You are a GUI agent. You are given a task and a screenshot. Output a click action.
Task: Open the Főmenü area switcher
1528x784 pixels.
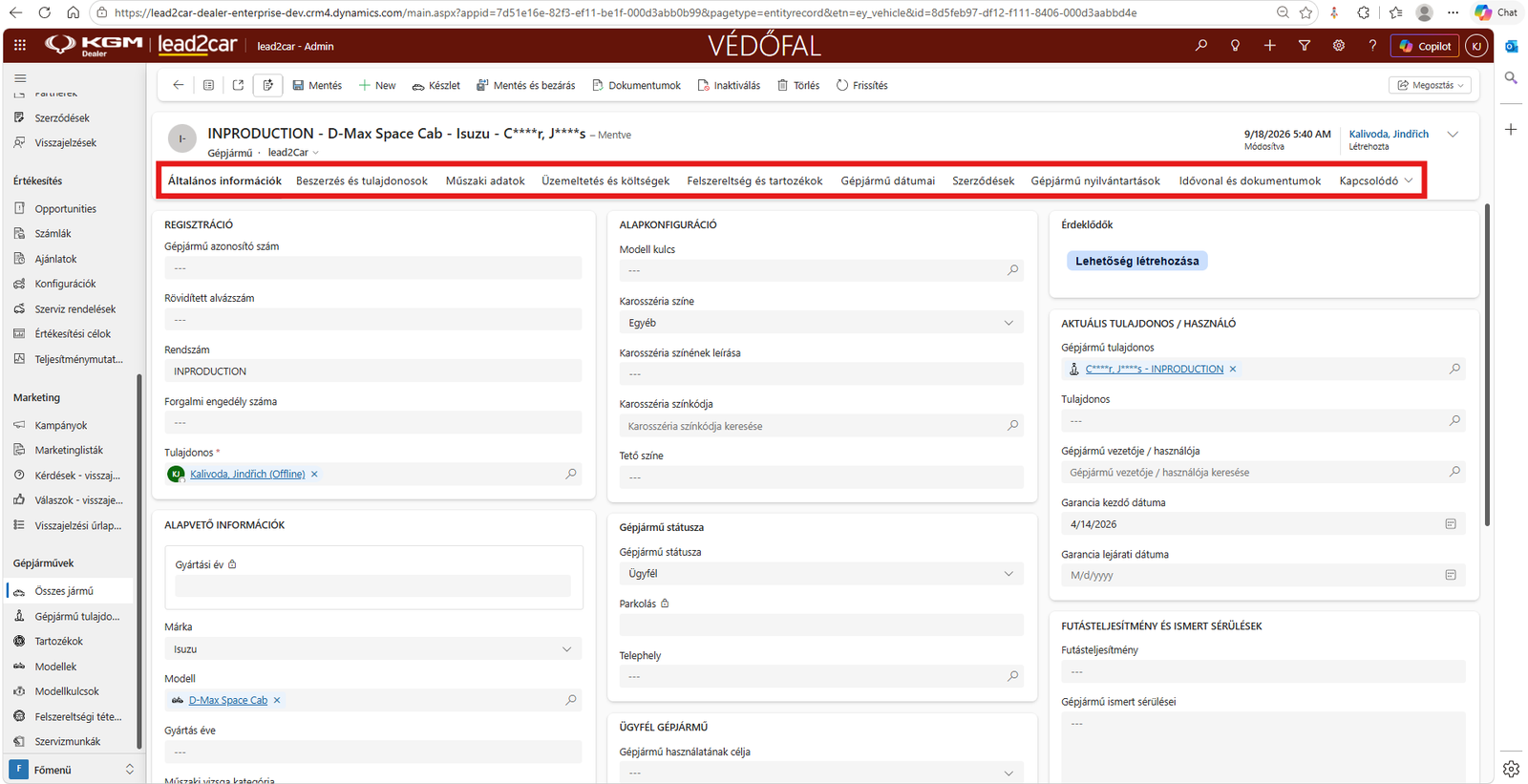73,770
